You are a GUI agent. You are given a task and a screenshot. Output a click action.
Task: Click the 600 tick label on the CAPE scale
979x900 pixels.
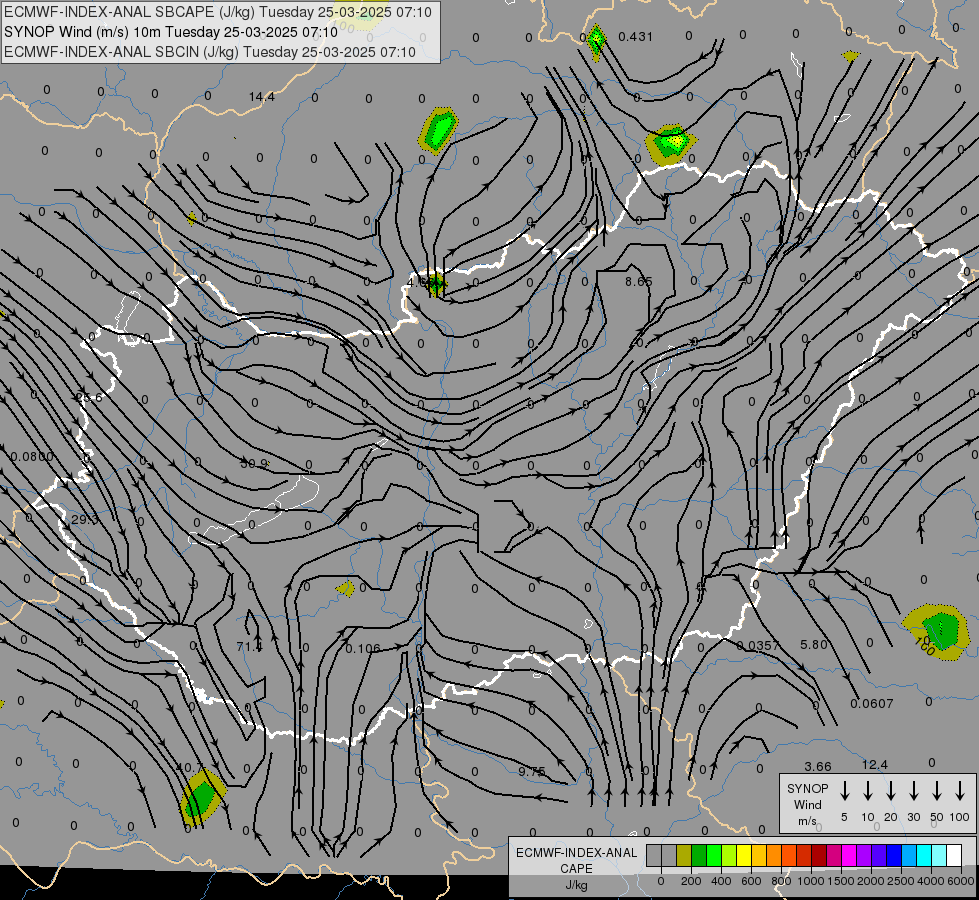click(751, 881)
